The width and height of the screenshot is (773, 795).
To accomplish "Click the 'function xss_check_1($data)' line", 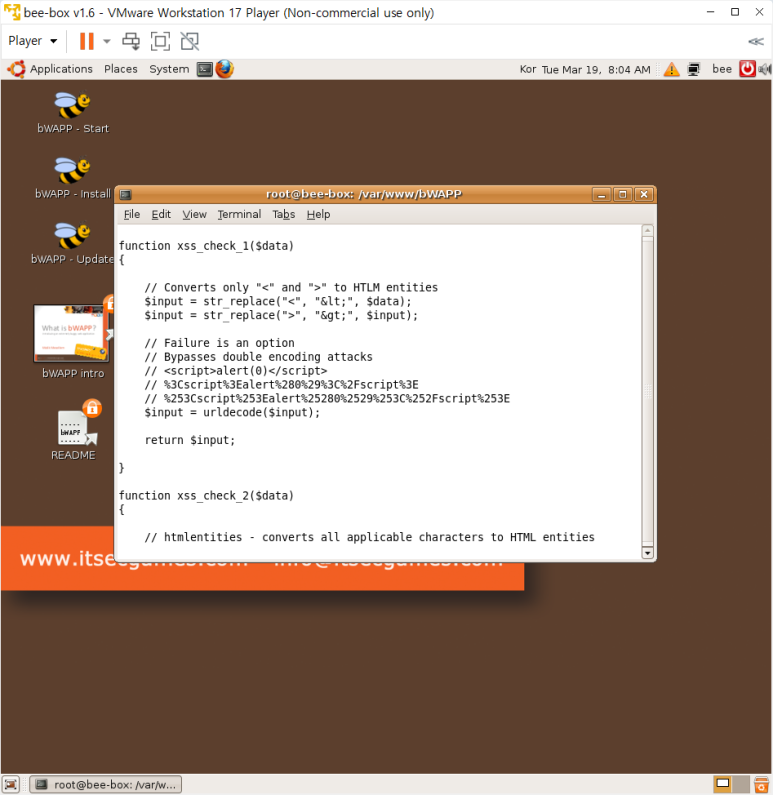I will 206,246.
